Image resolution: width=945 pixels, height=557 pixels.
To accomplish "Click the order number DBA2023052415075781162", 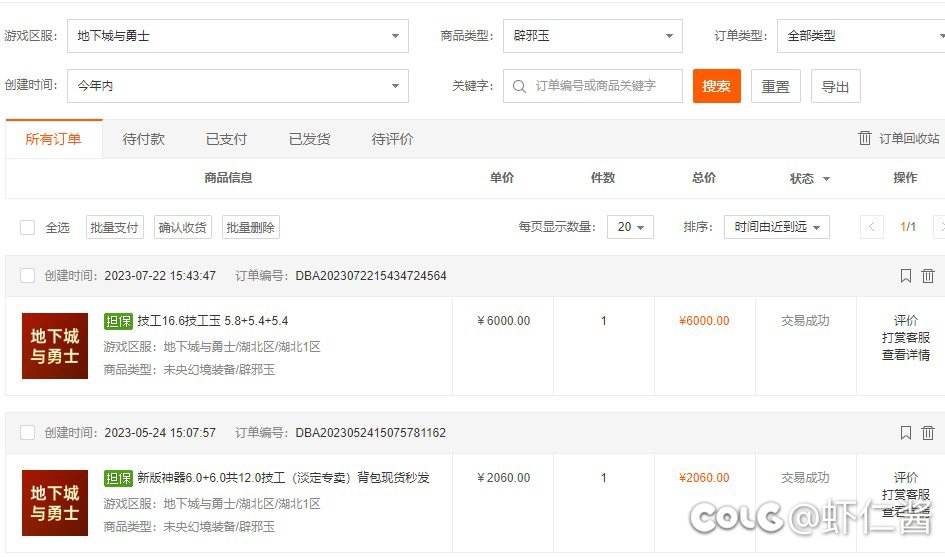I will click(x=371, y=432).
